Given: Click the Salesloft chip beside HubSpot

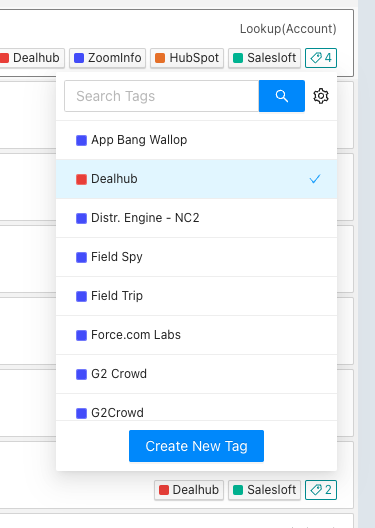Looking at the screenshot, I should [264, 58].
